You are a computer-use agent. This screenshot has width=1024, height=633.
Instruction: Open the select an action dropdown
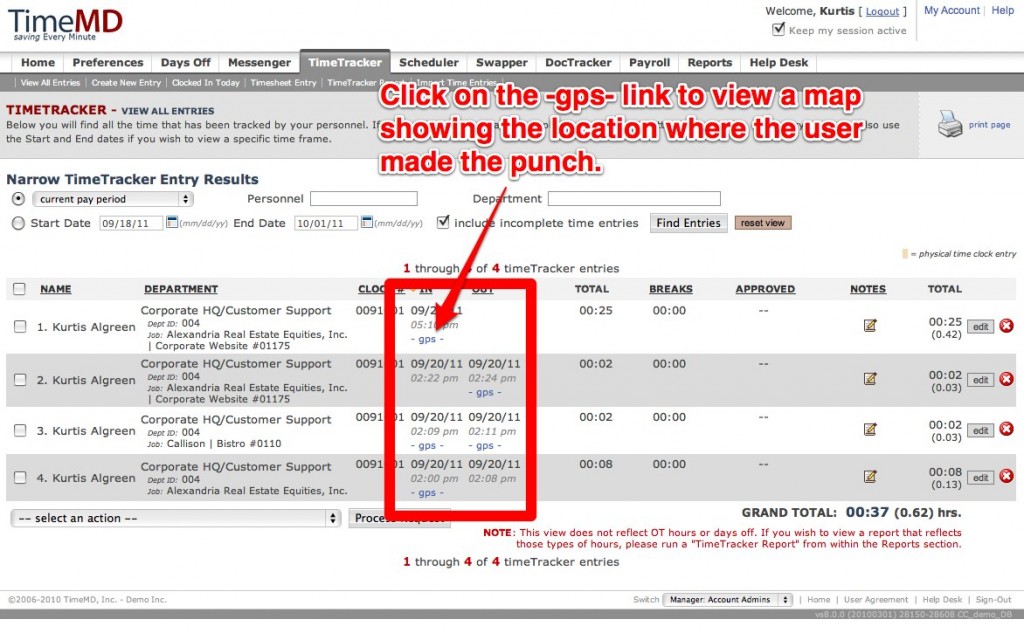tap(175, 518)
